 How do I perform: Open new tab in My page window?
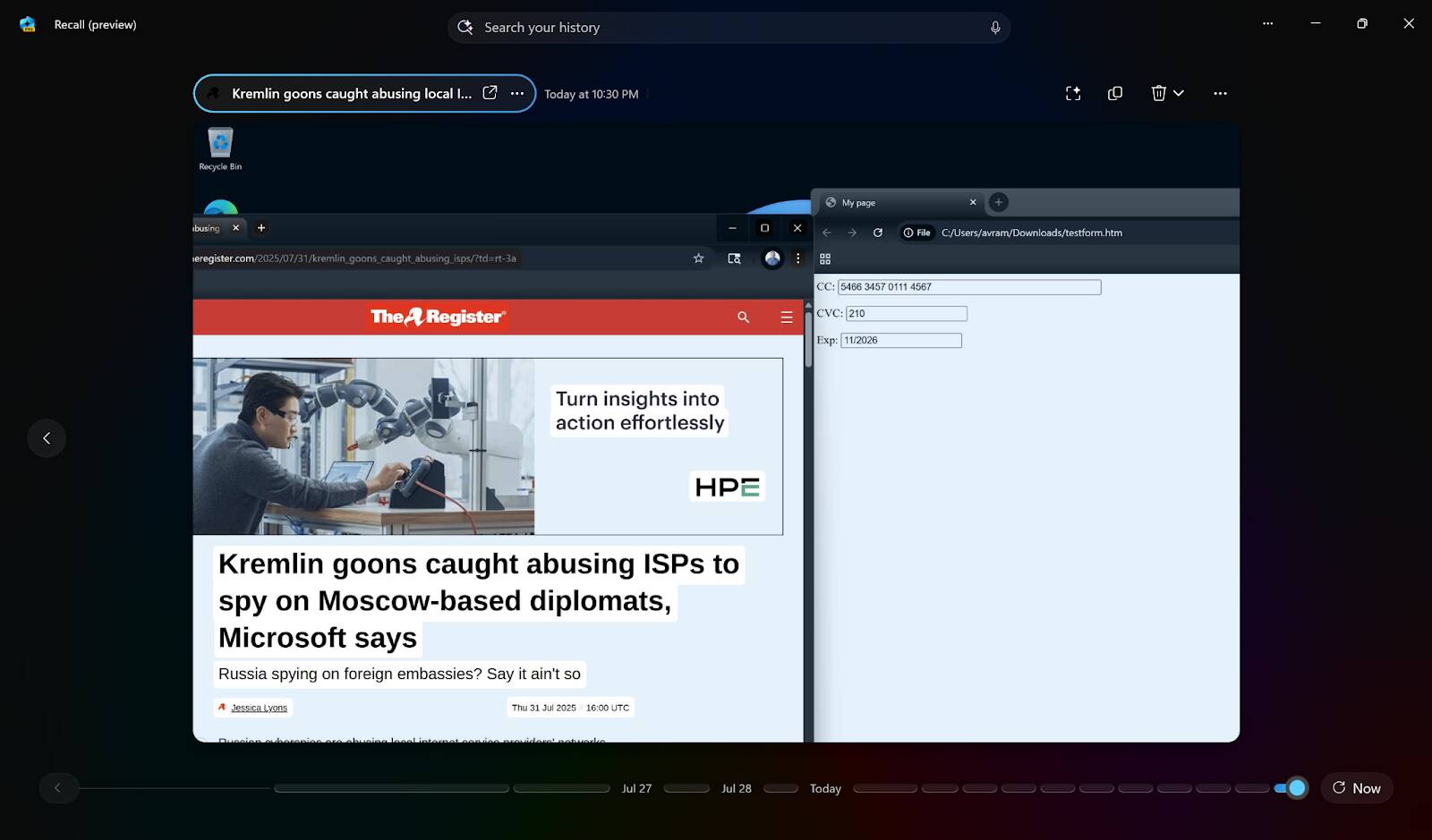[999, 203]
